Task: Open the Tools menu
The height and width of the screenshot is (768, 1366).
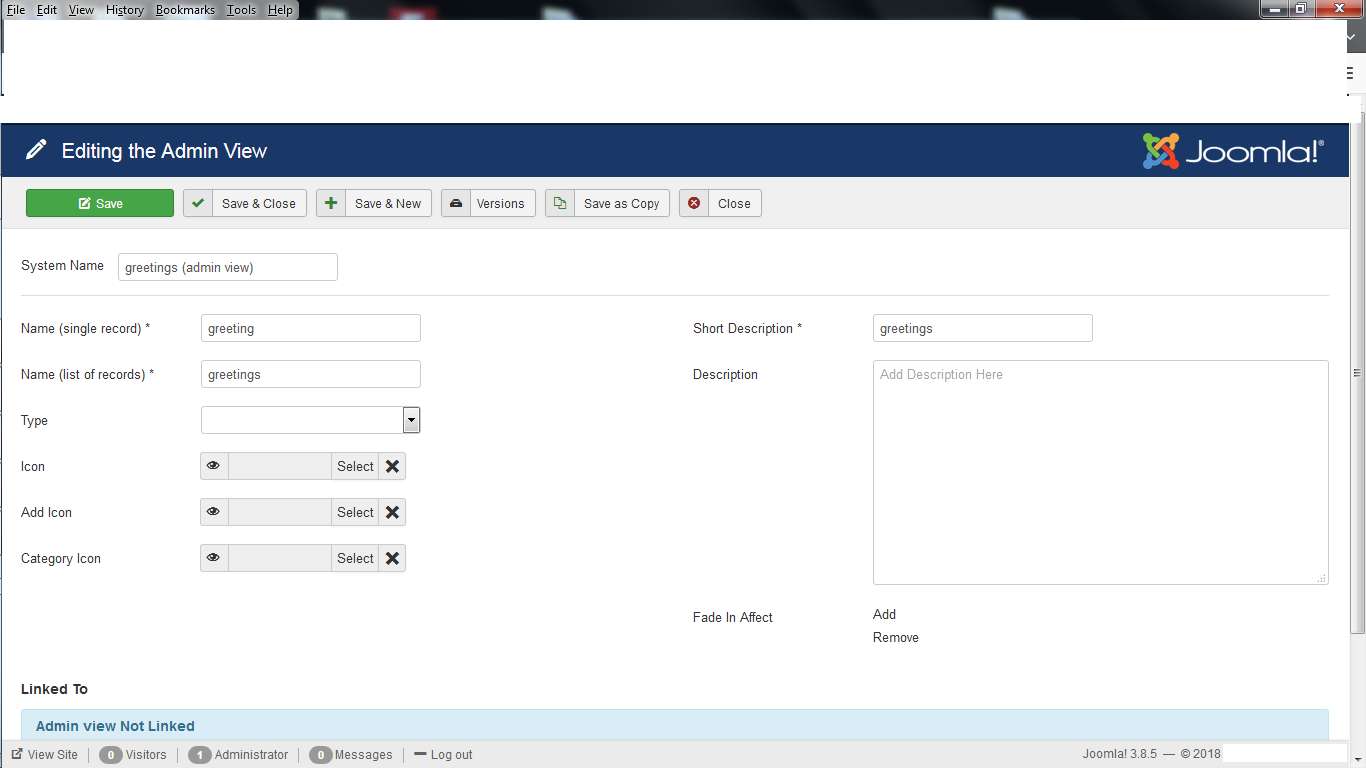Action: [x=241, y=10]
